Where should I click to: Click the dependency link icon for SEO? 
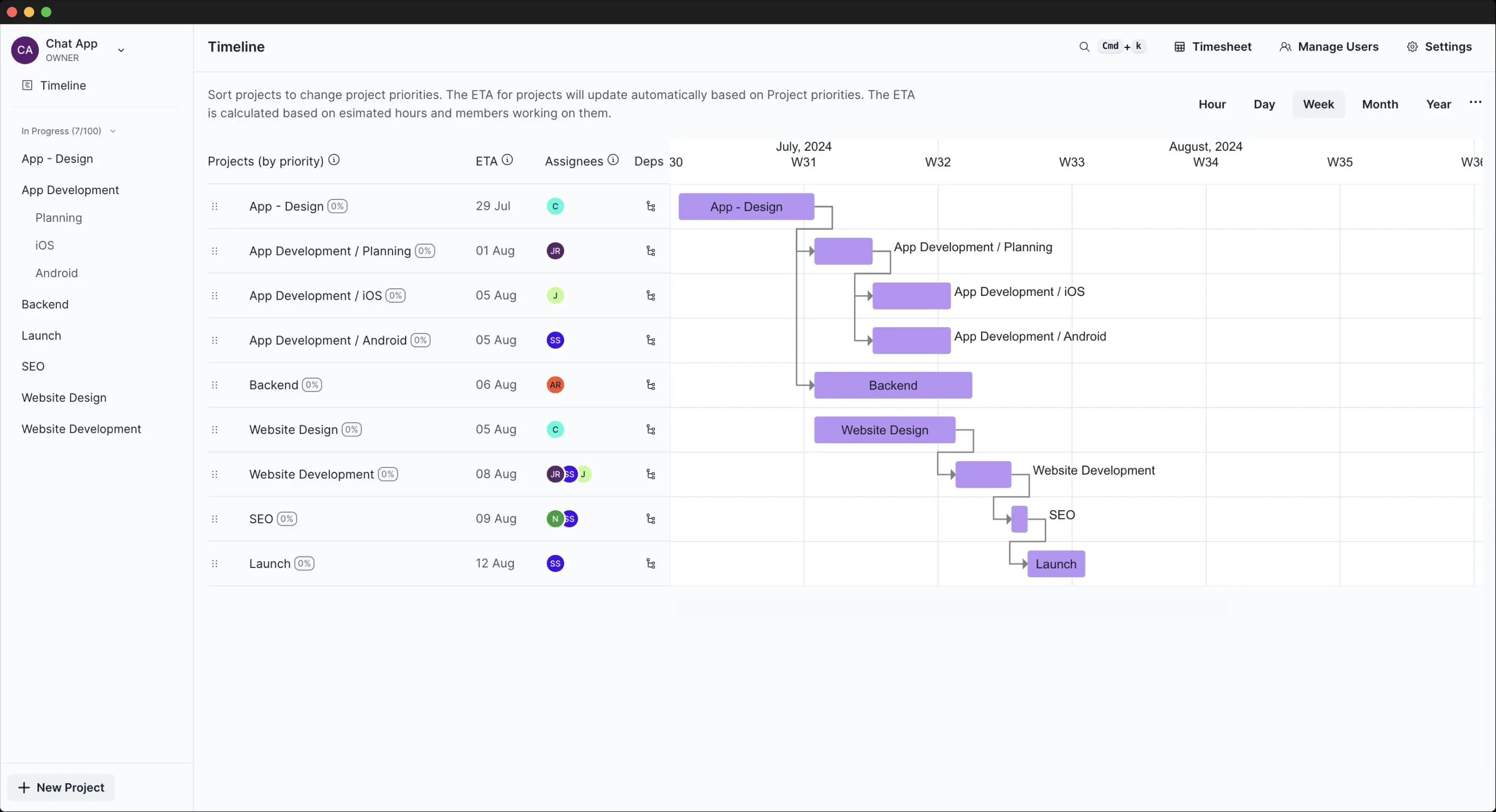[x=650, y=518]
